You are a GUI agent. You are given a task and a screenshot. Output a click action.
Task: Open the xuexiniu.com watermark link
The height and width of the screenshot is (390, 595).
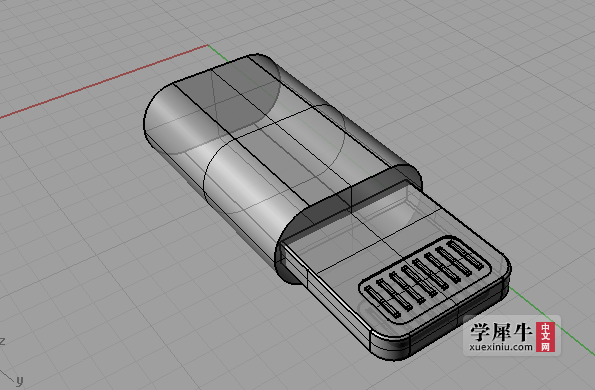[501, 347]
